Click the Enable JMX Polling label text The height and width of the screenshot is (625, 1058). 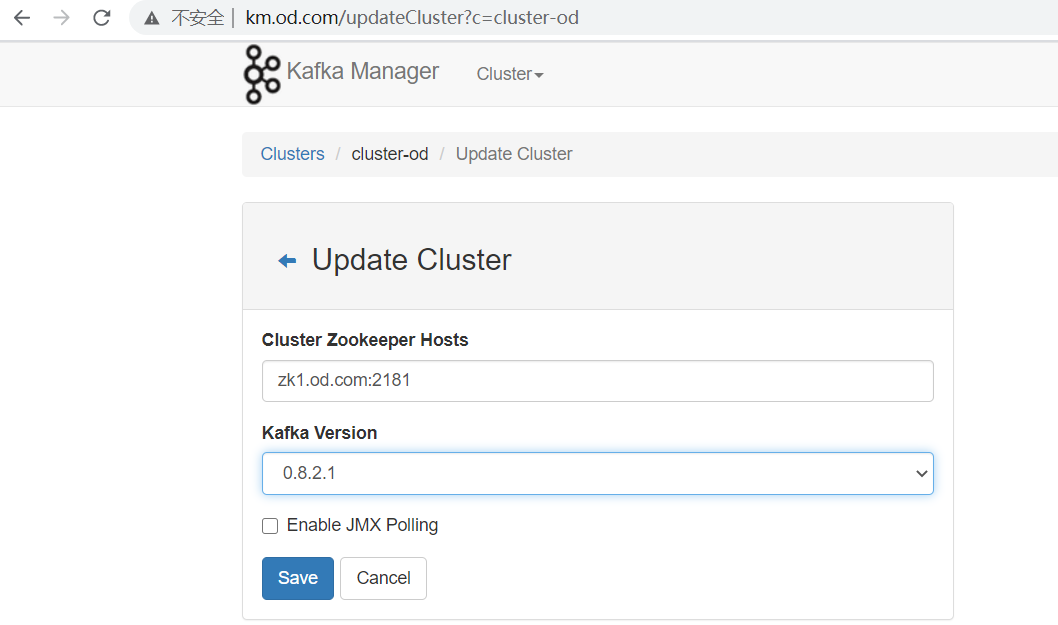point(362,525)
